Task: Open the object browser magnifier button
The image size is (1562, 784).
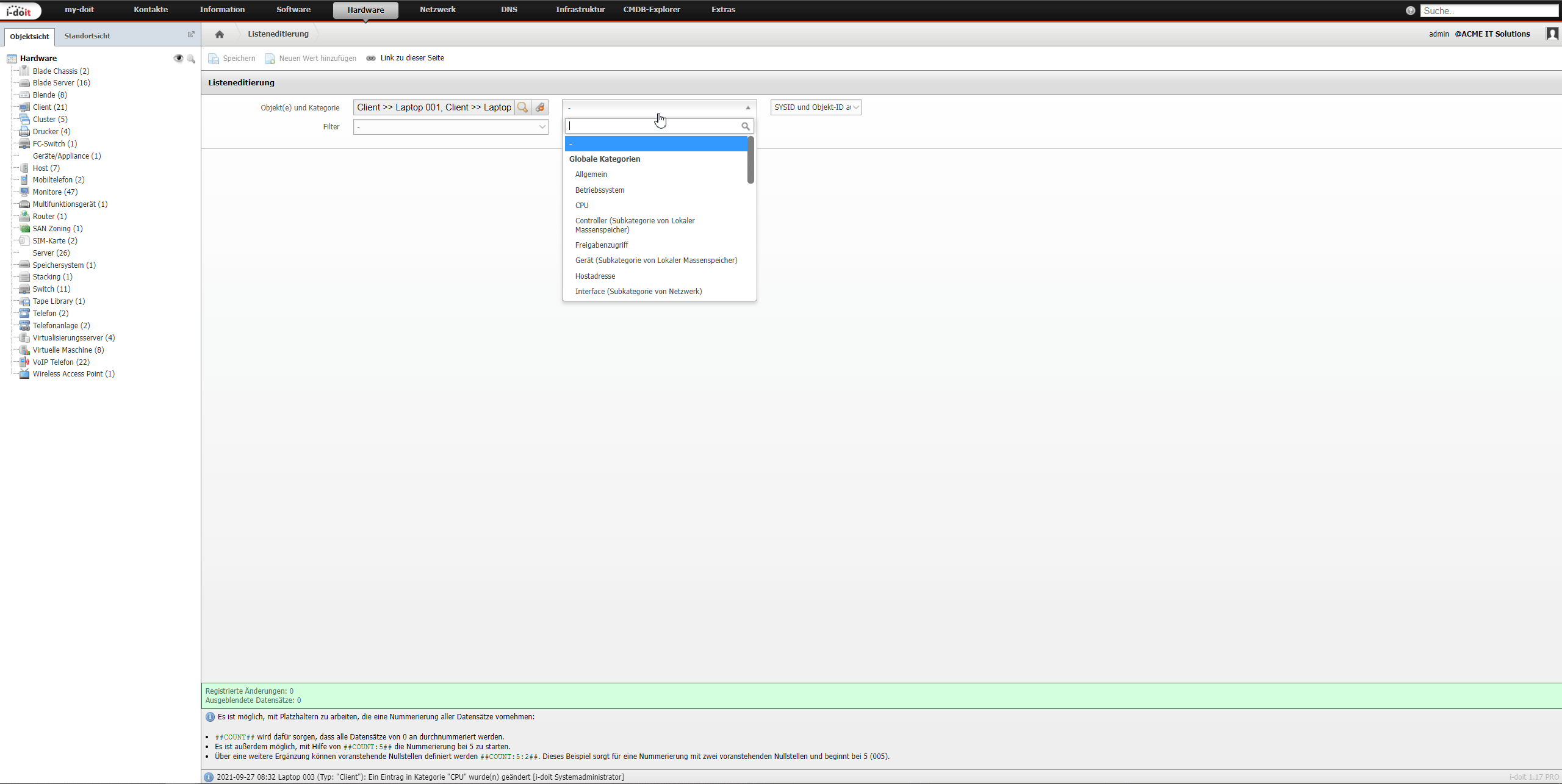Action: point(522,107)
